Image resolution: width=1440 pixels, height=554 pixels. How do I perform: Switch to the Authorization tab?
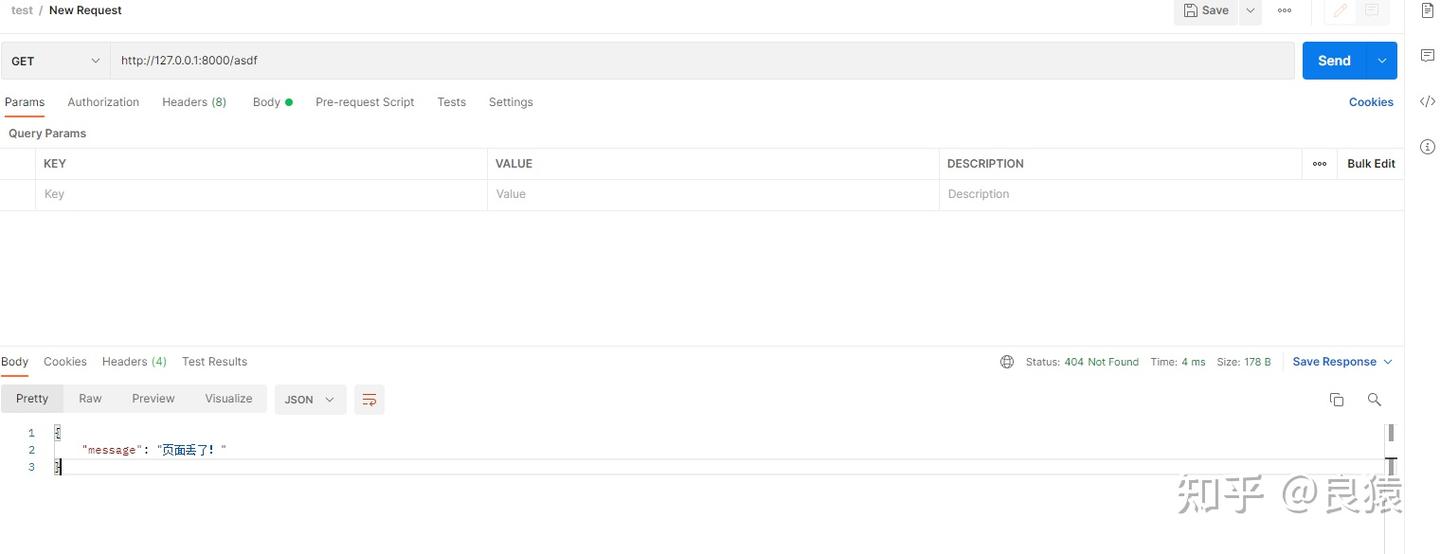[x=103, y=102]
